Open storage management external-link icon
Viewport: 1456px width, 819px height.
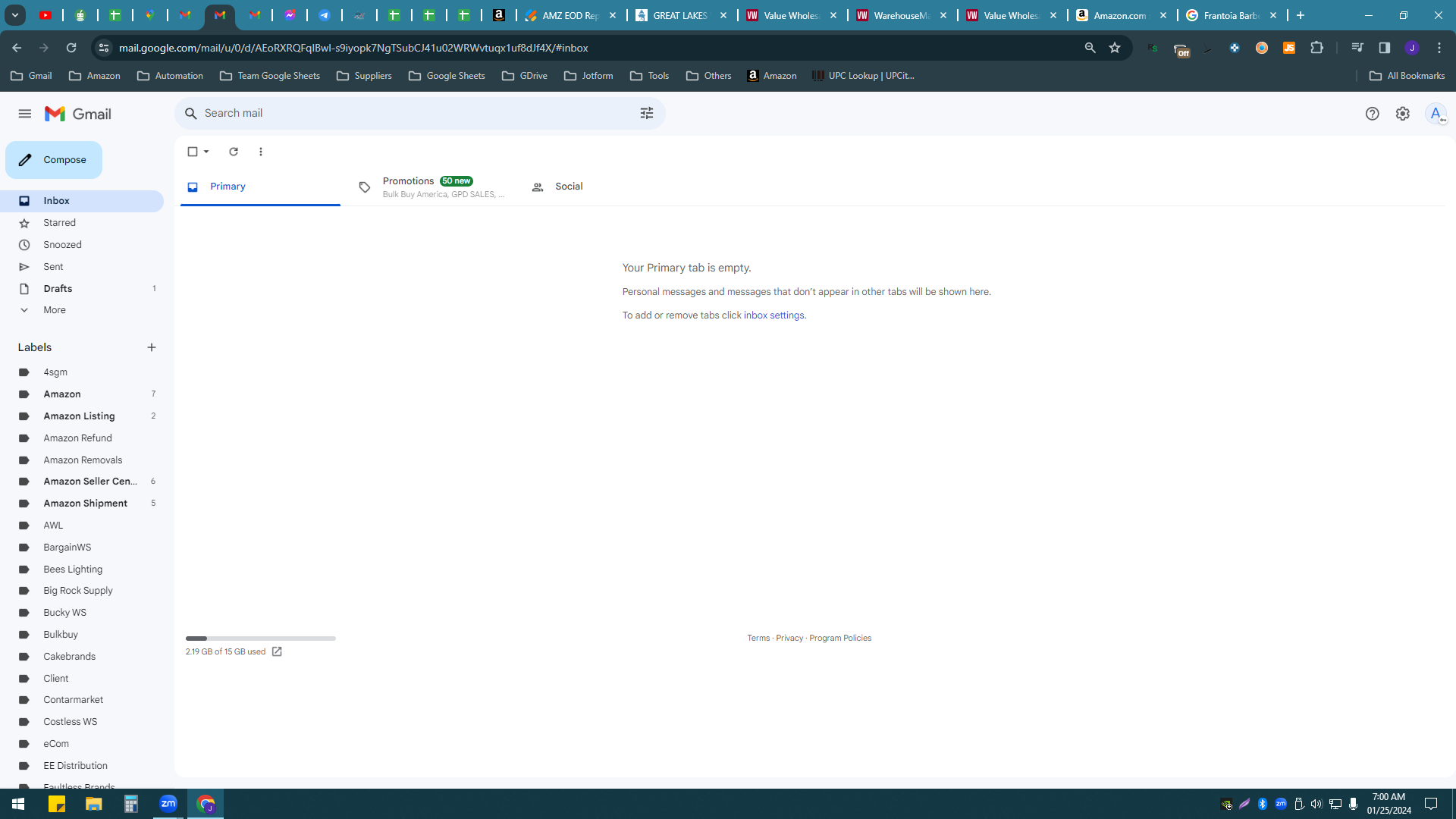[277, 652]
